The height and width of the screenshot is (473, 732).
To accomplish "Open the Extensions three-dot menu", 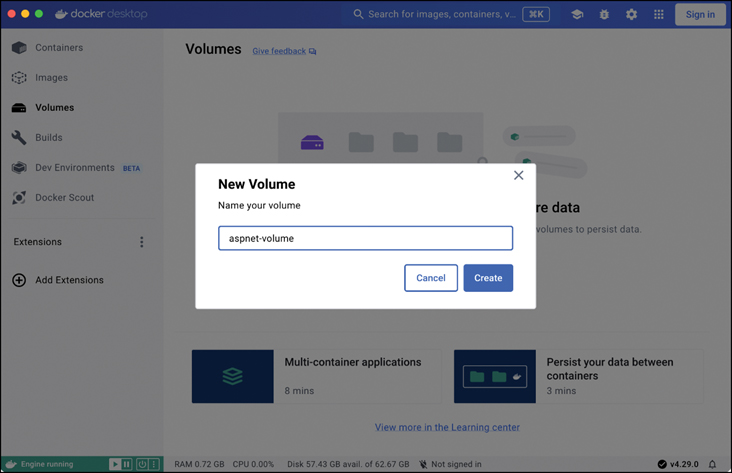I will point(141,242).
